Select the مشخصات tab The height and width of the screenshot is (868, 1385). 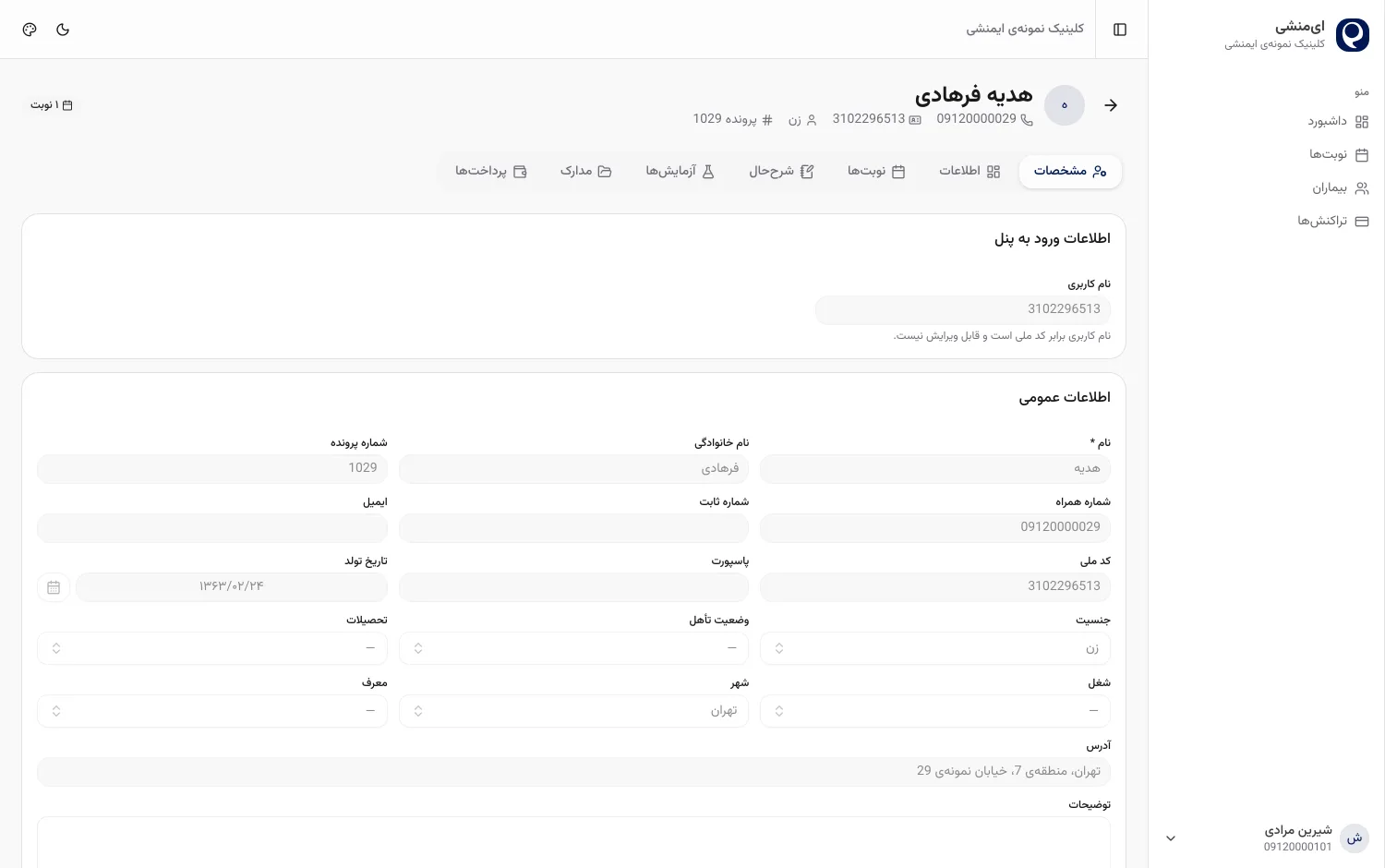point(1070,171)
